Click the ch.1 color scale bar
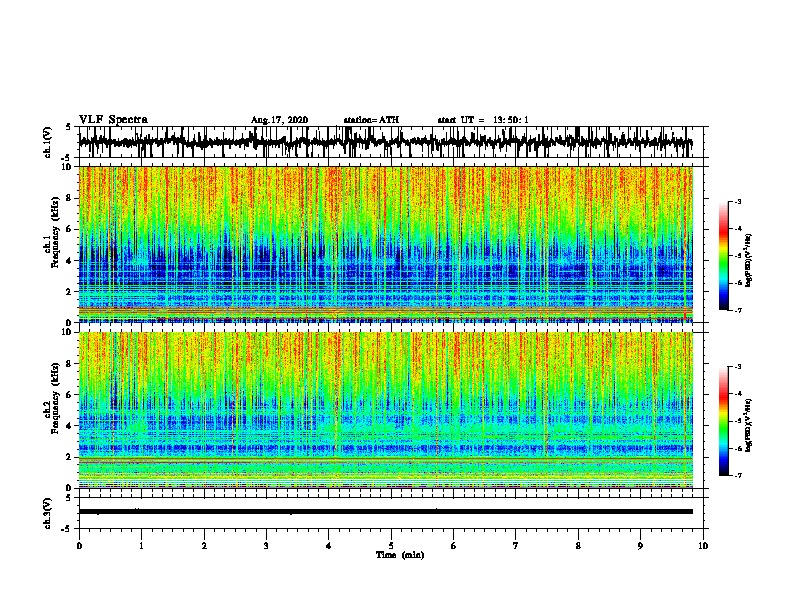 click(723, 256)
